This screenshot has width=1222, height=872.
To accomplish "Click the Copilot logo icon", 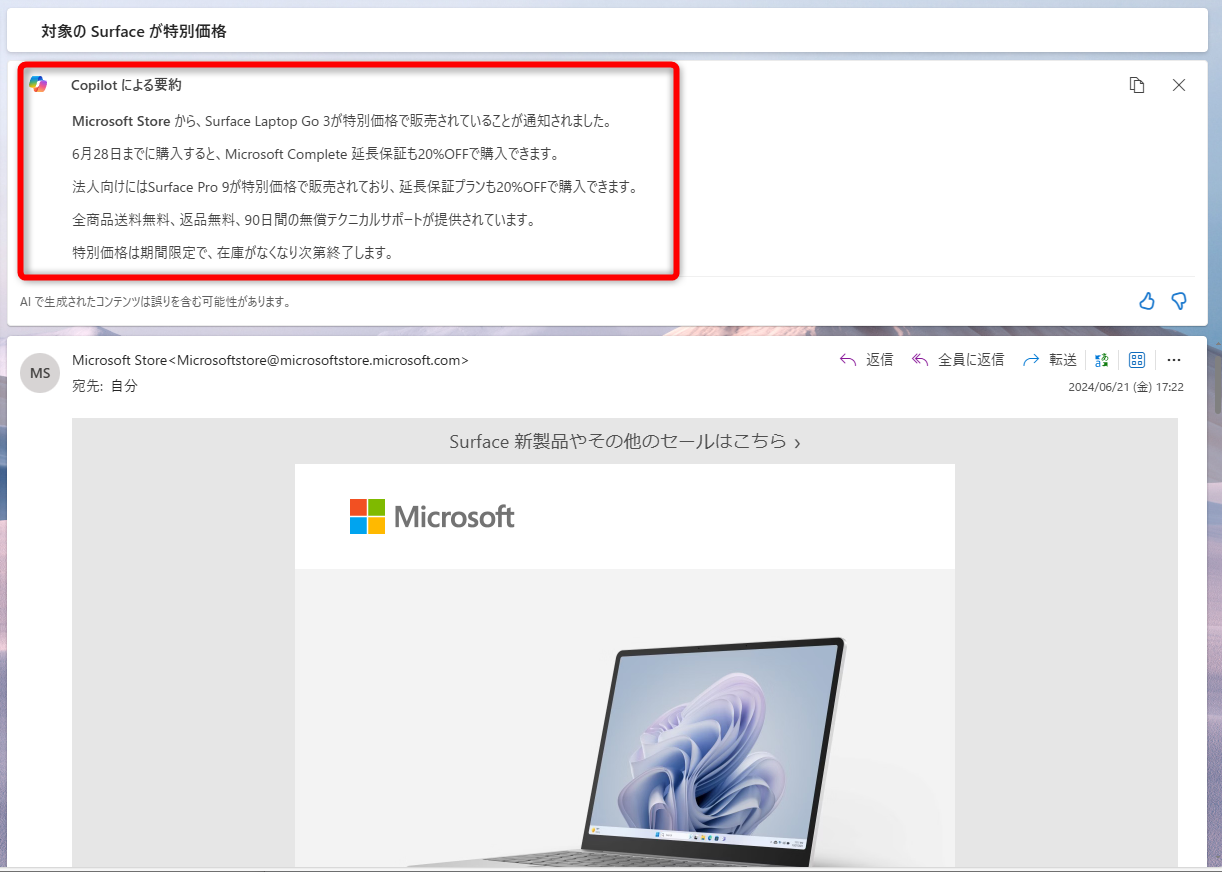I will (39, 85).
